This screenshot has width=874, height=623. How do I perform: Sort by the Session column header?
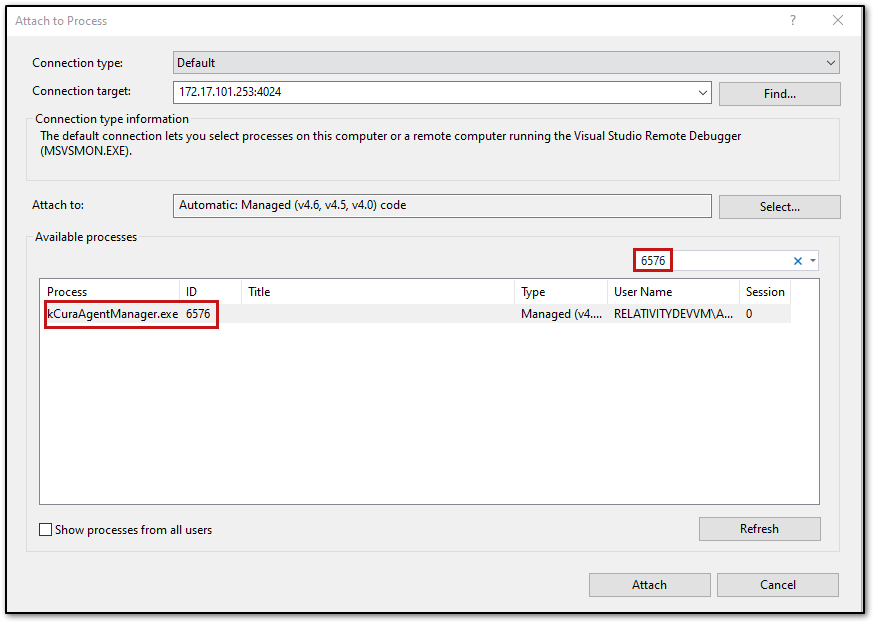765,291
